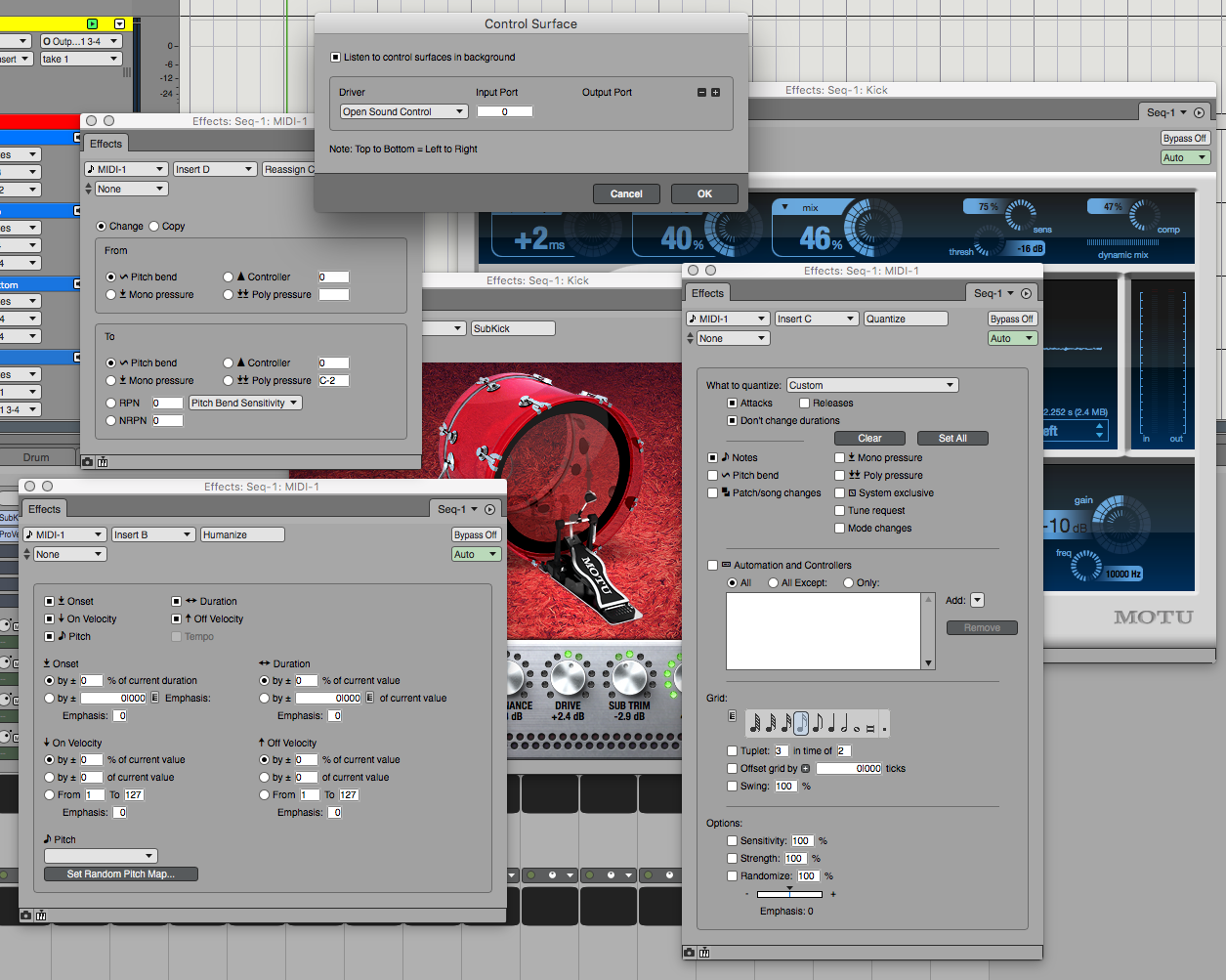Open the Open Sound Control driver dropdown

click(x=403, y=112)
